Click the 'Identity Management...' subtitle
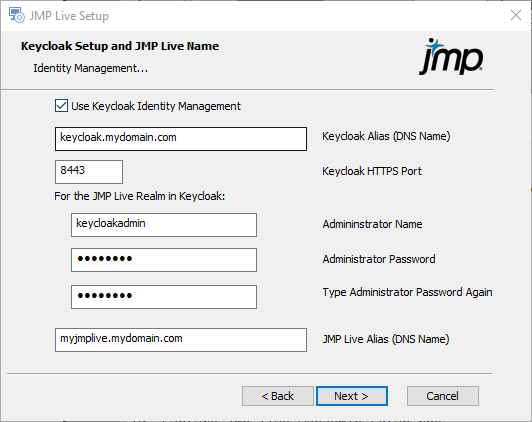The image size is (532, 422). point(91,68)
